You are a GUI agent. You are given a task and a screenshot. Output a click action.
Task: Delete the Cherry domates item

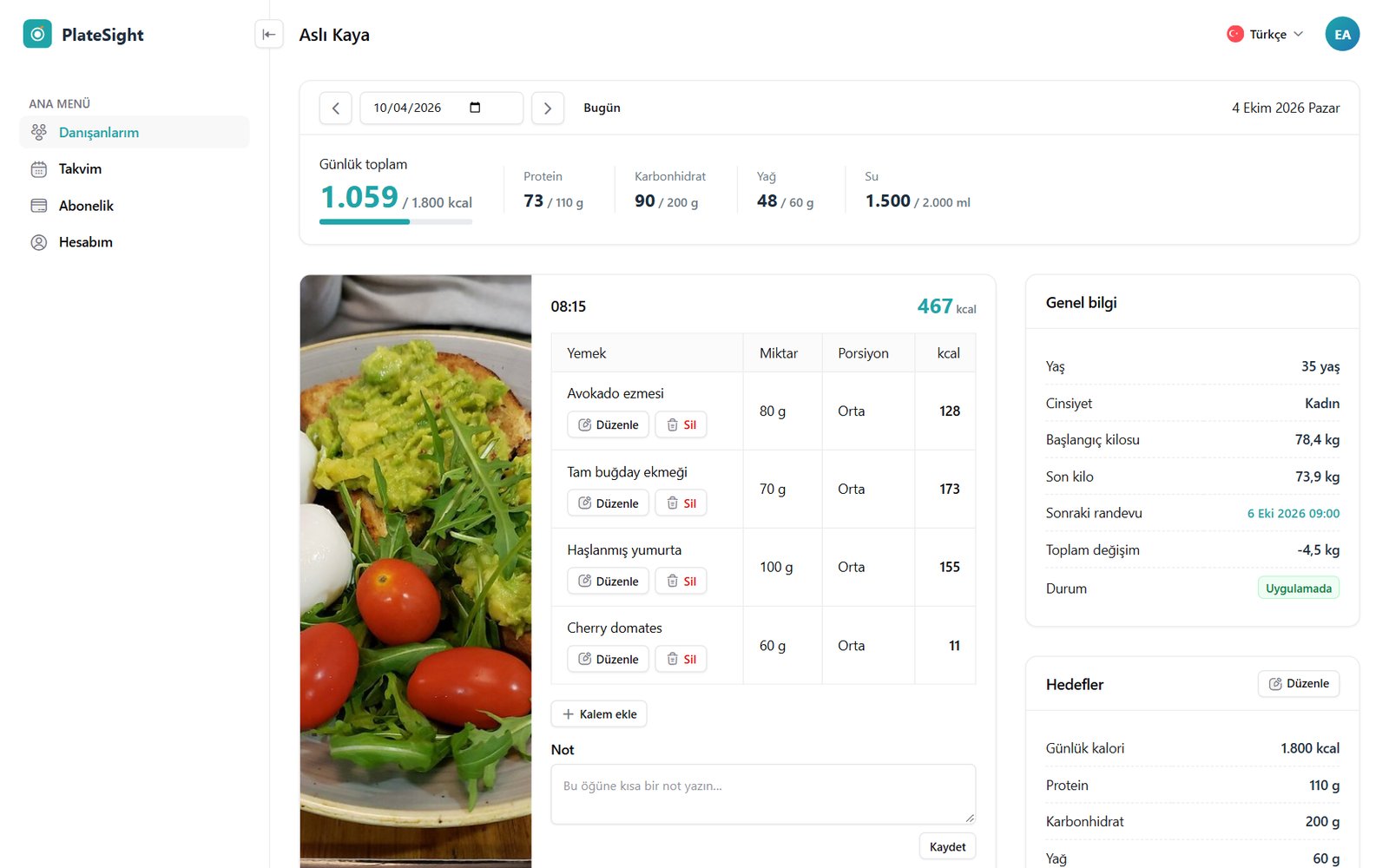681,659
